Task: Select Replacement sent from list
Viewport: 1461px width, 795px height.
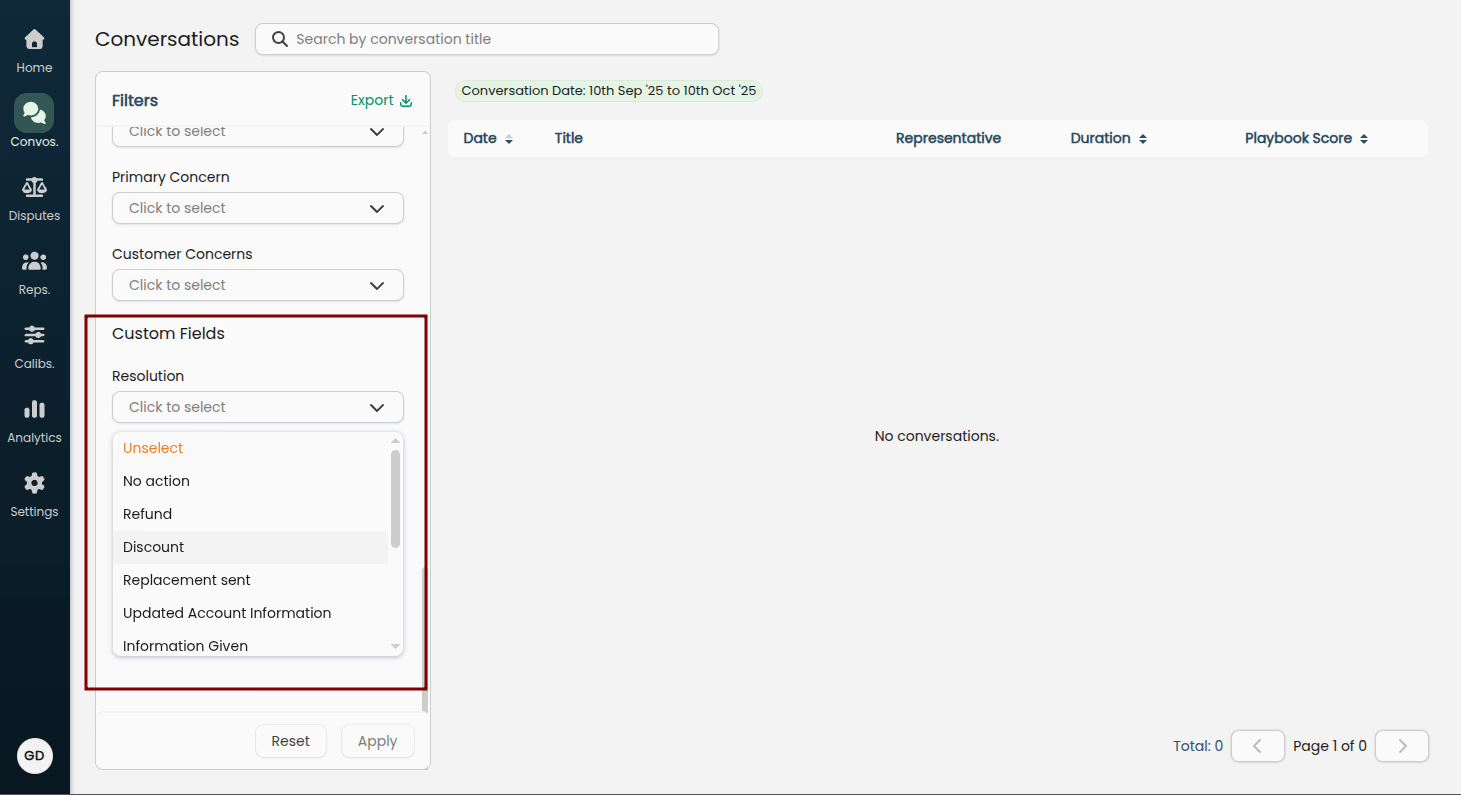Action: [x=187, y=580]
